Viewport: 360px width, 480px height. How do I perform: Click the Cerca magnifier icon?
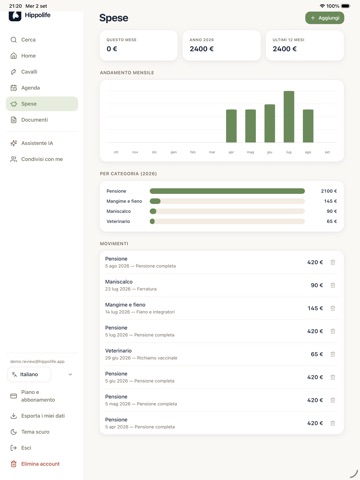tap(14, 40)
